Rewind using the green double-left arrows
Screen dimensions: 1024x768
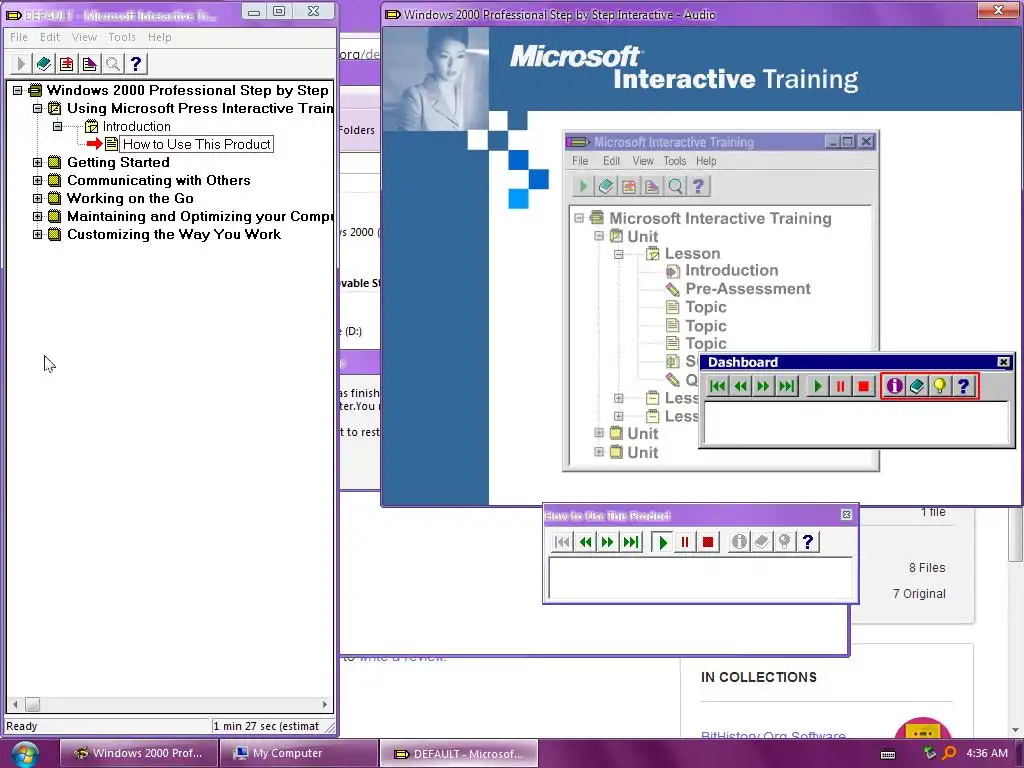(x=585, y=542)
